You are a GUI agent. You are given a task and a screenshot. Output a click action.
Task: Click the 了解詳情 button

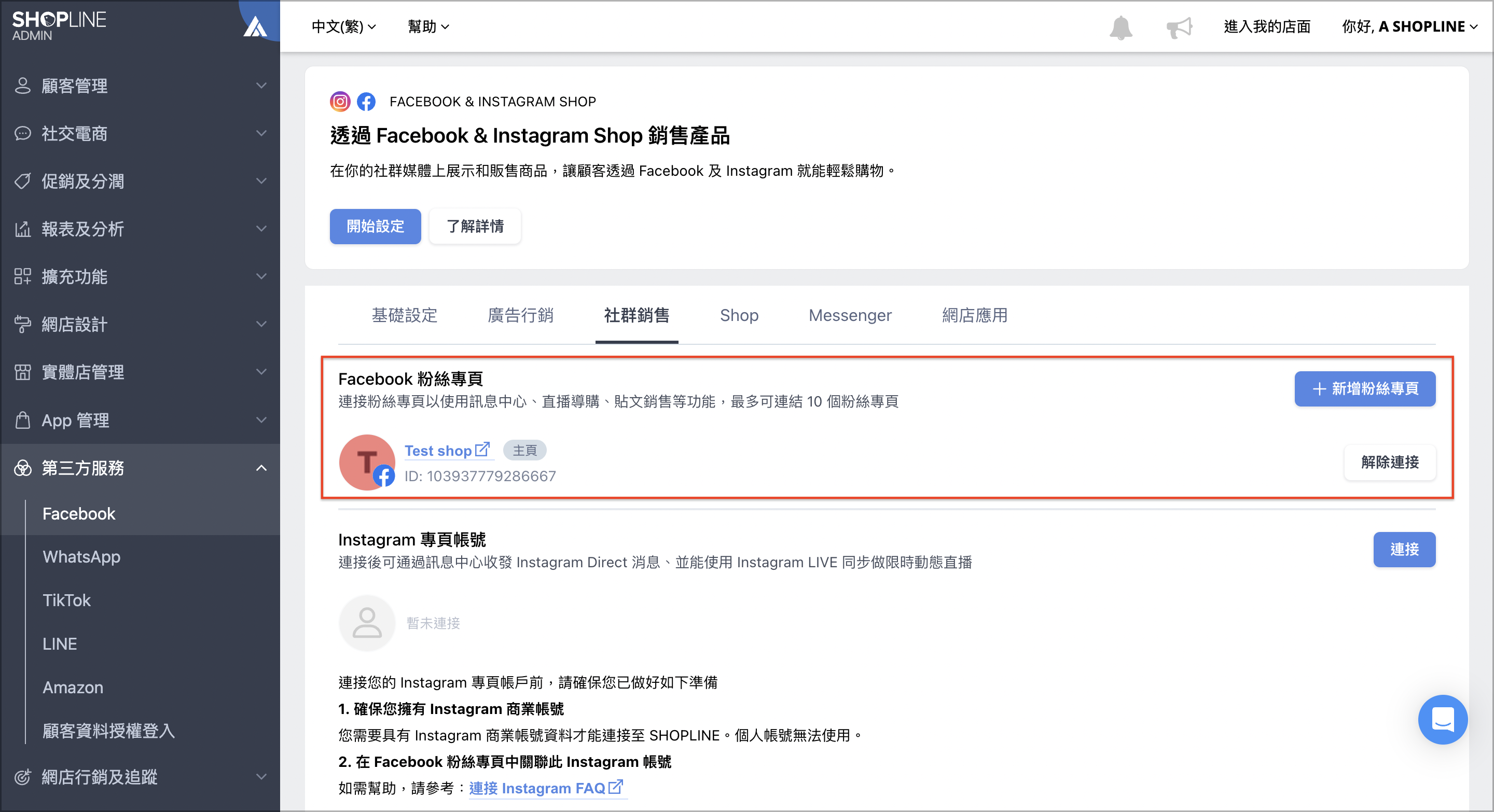[x=475, y=227]
